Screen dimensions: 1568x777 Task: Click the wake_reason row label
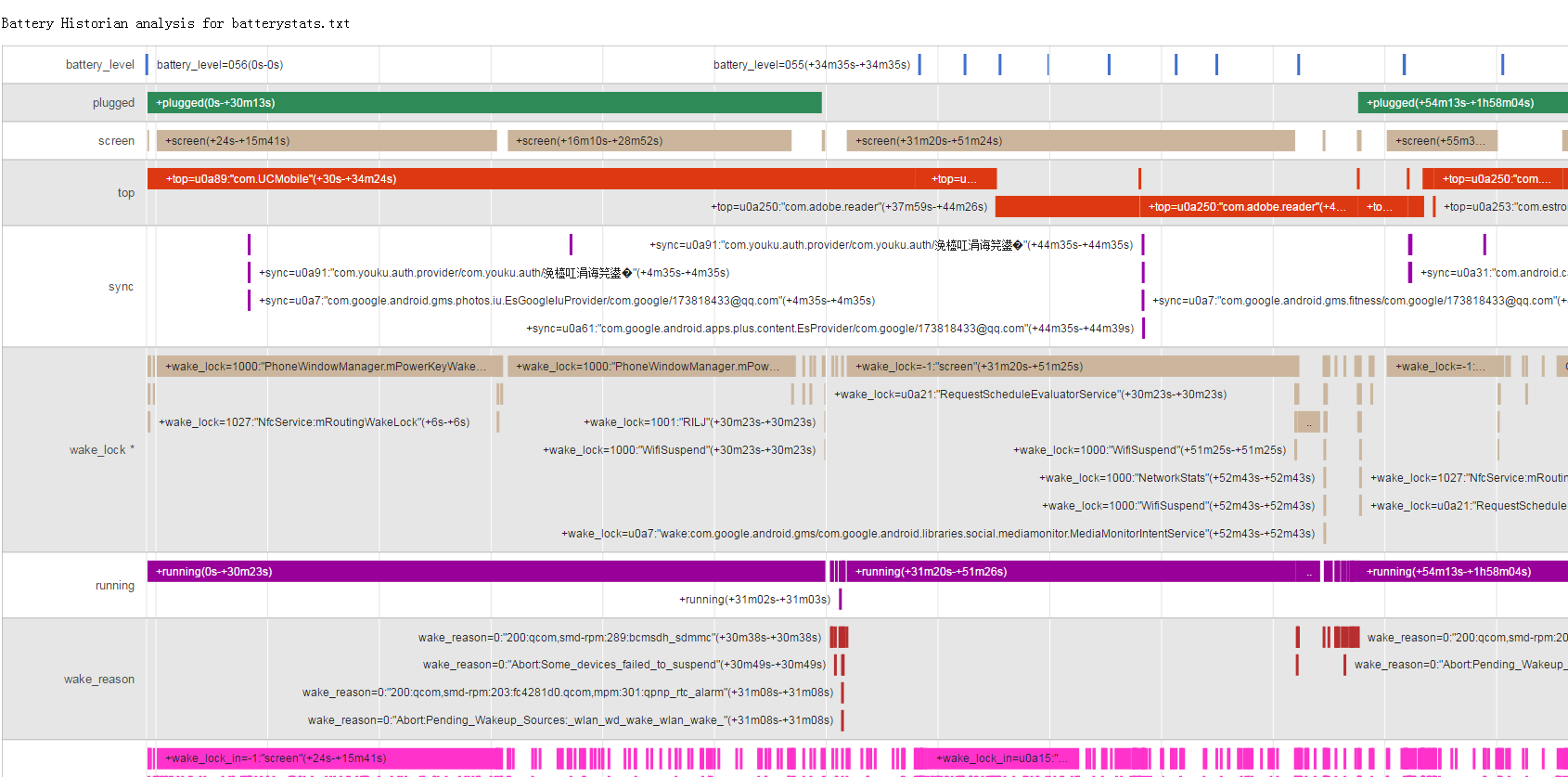click(98, 680)
